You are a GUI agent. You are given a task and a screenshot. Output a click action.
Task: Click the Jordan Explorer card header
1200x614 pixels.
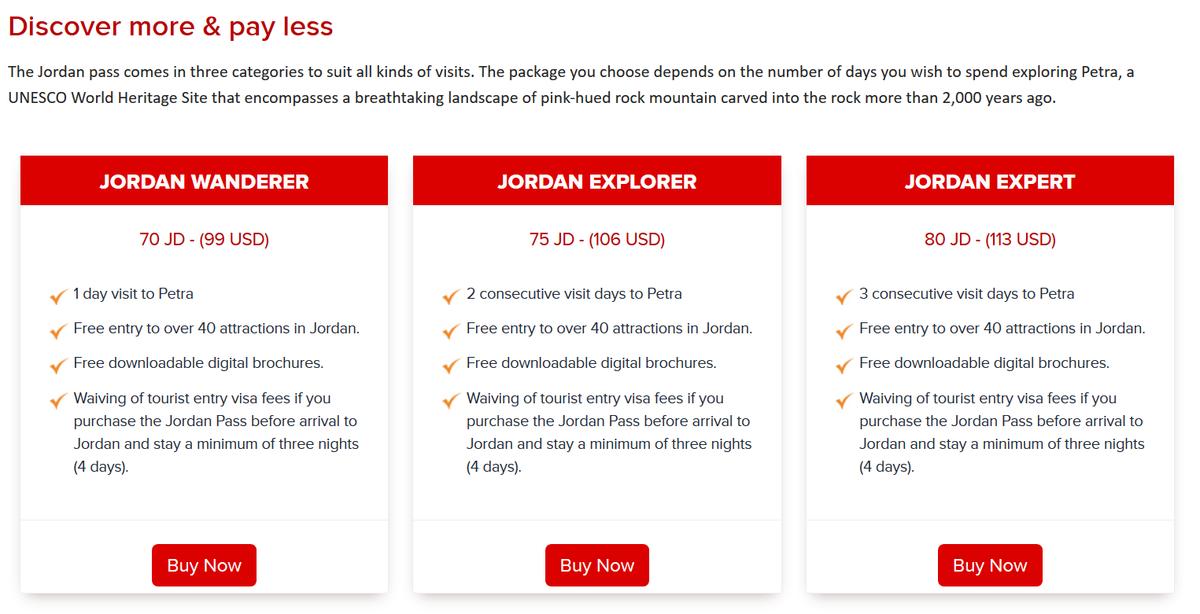click(597, 181)
